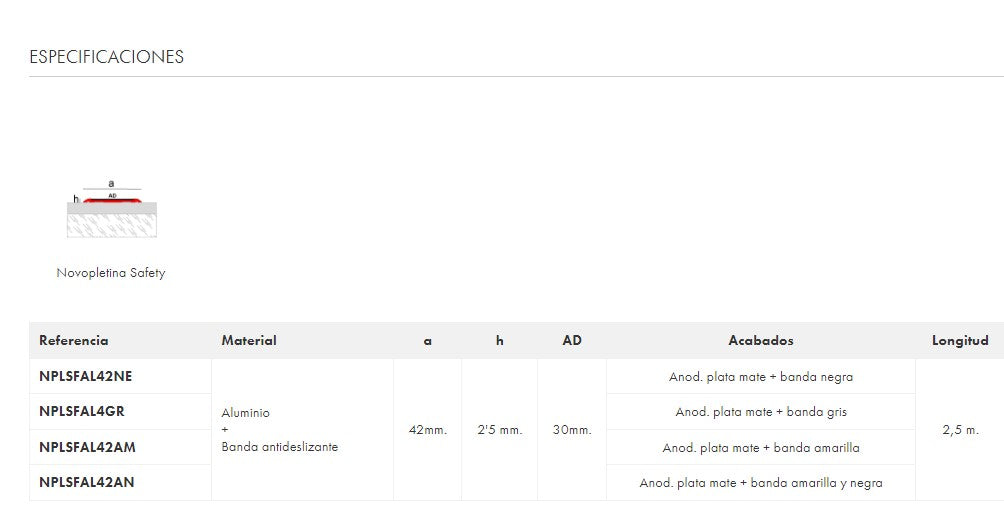Click the ESPECIFICACIONES section heading
1004x517 pixels.
click(x=106, y=57)
